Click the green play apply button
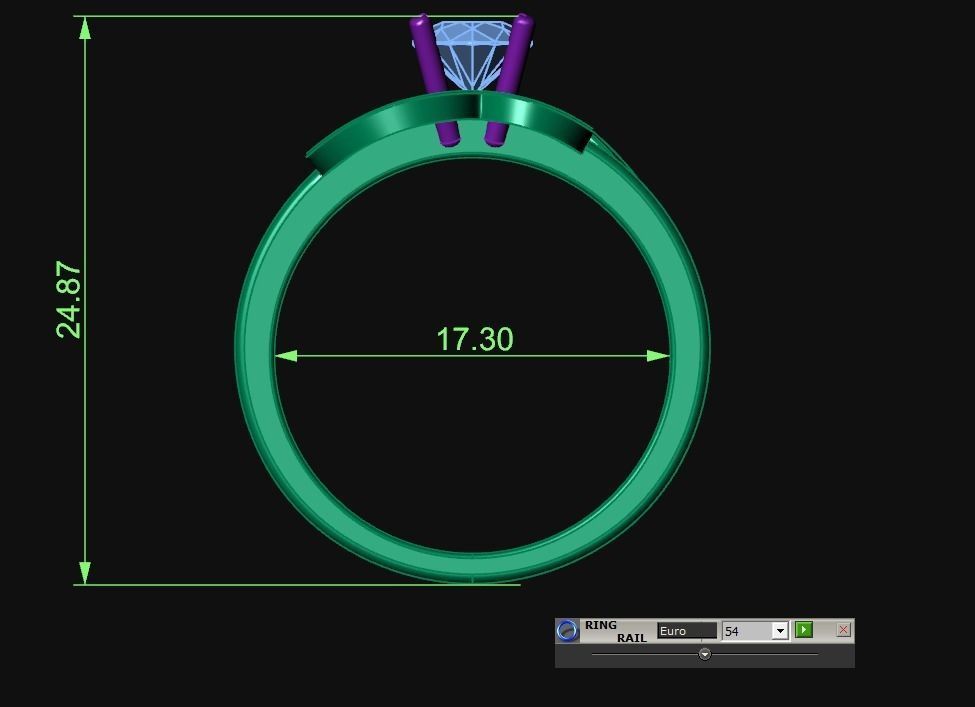This screenshot has width=975, height=707. tap(803, 630)
